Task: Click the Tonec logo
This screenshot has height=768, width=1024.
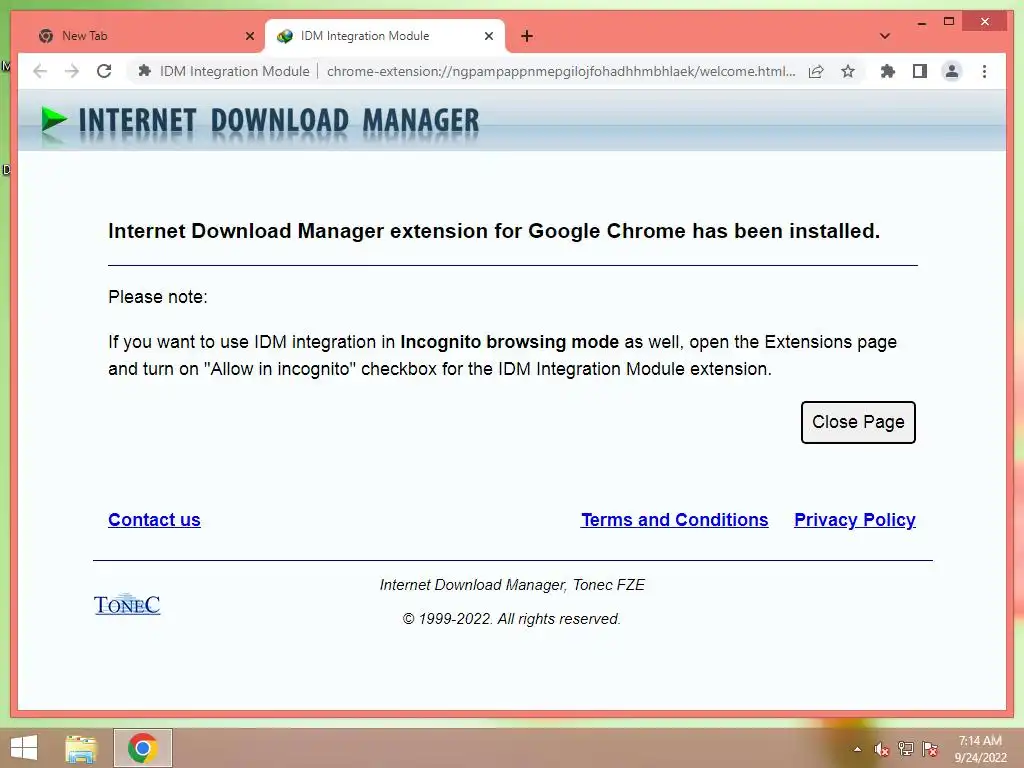Action: click(127, 604)
